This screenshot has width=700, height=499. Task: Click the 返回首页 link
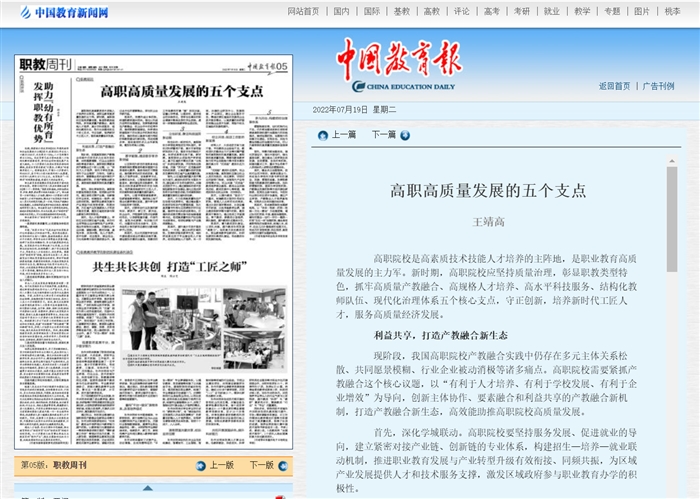coord(614,86)
